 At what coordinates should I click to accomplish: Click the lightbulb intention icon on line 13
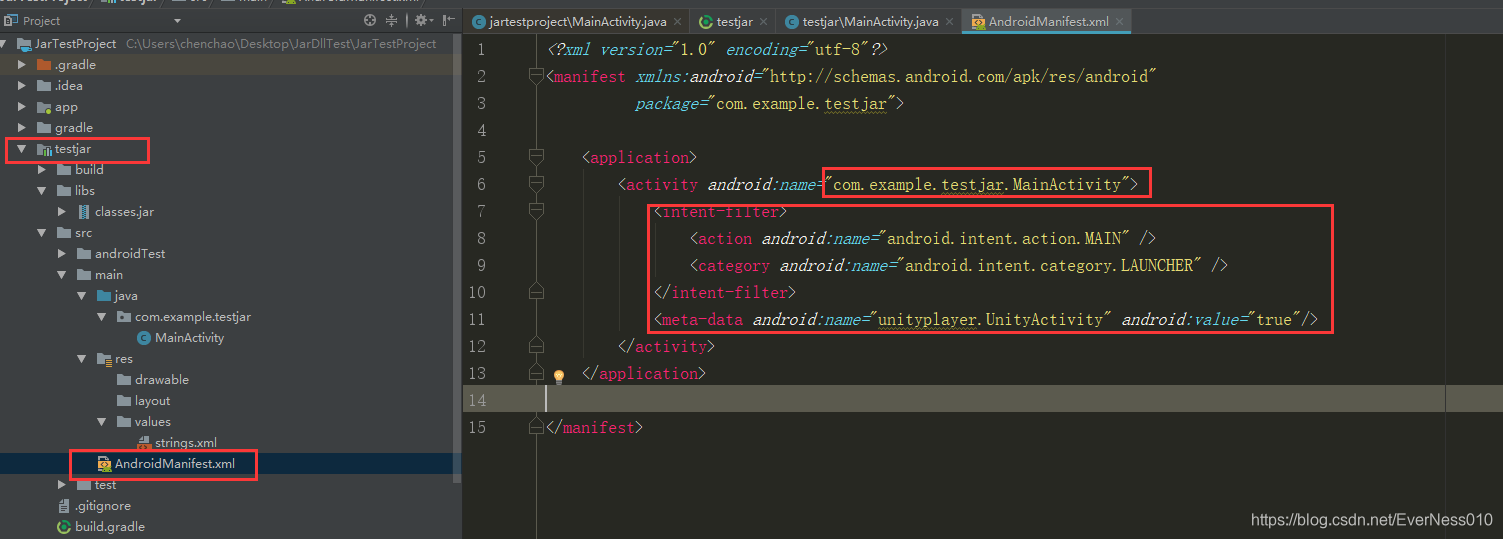(x=559, y=376)
